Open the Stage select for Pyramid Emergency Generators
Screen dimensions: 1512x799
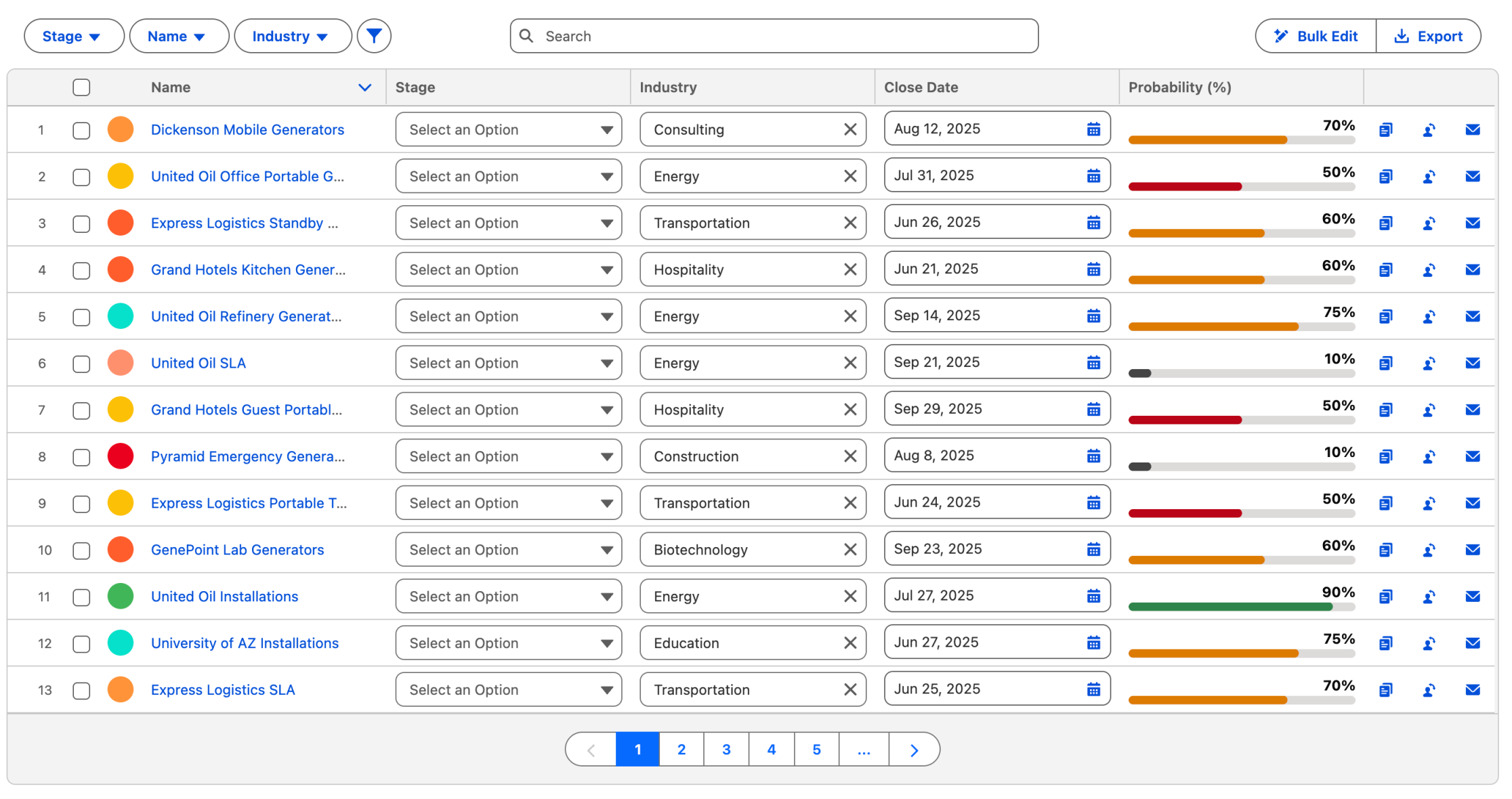pyautogui.click(x=508, y=456)
